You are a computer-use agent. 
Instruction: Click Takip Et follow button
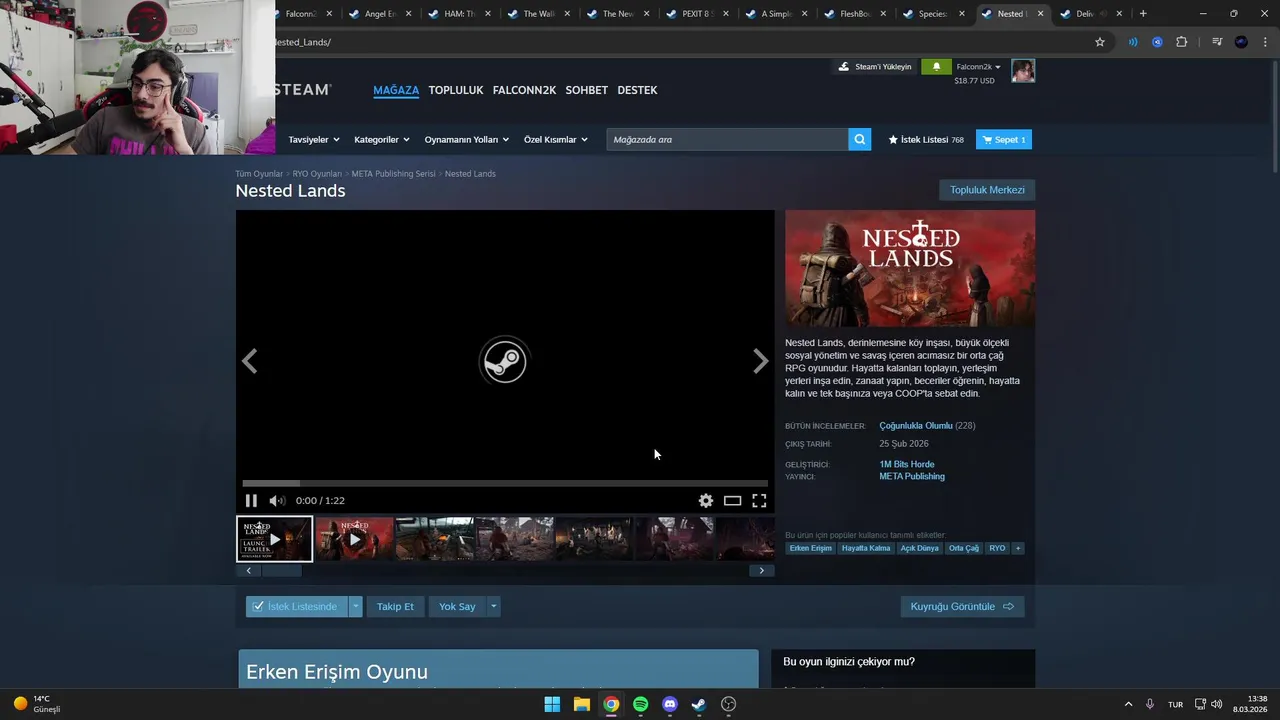click(x=395, y=606)
